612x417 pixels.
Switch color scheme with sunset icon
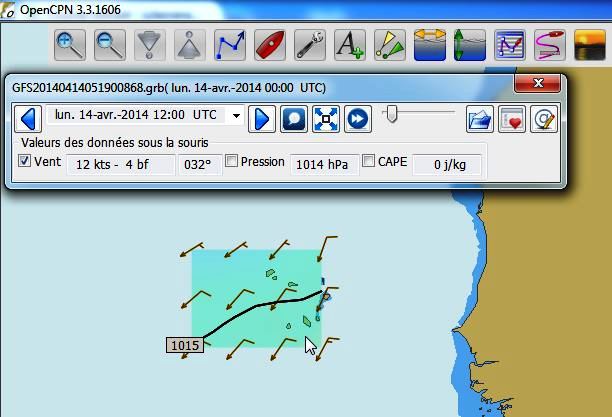[590, 45]
